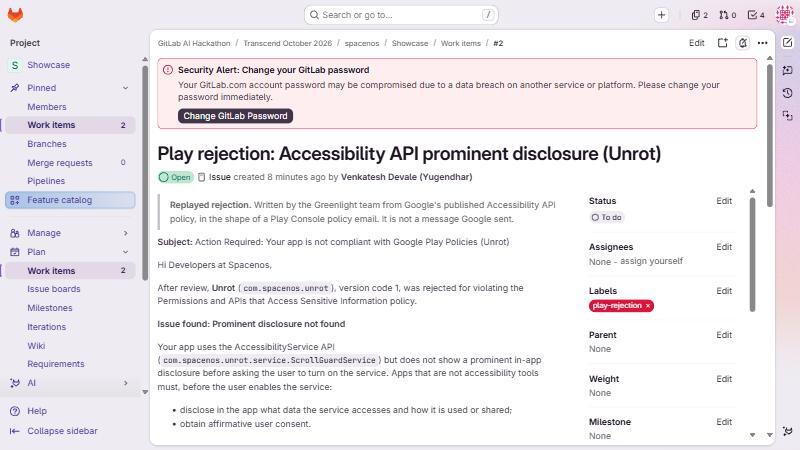Collapse the Pinned section chevron

click(126, 88)
